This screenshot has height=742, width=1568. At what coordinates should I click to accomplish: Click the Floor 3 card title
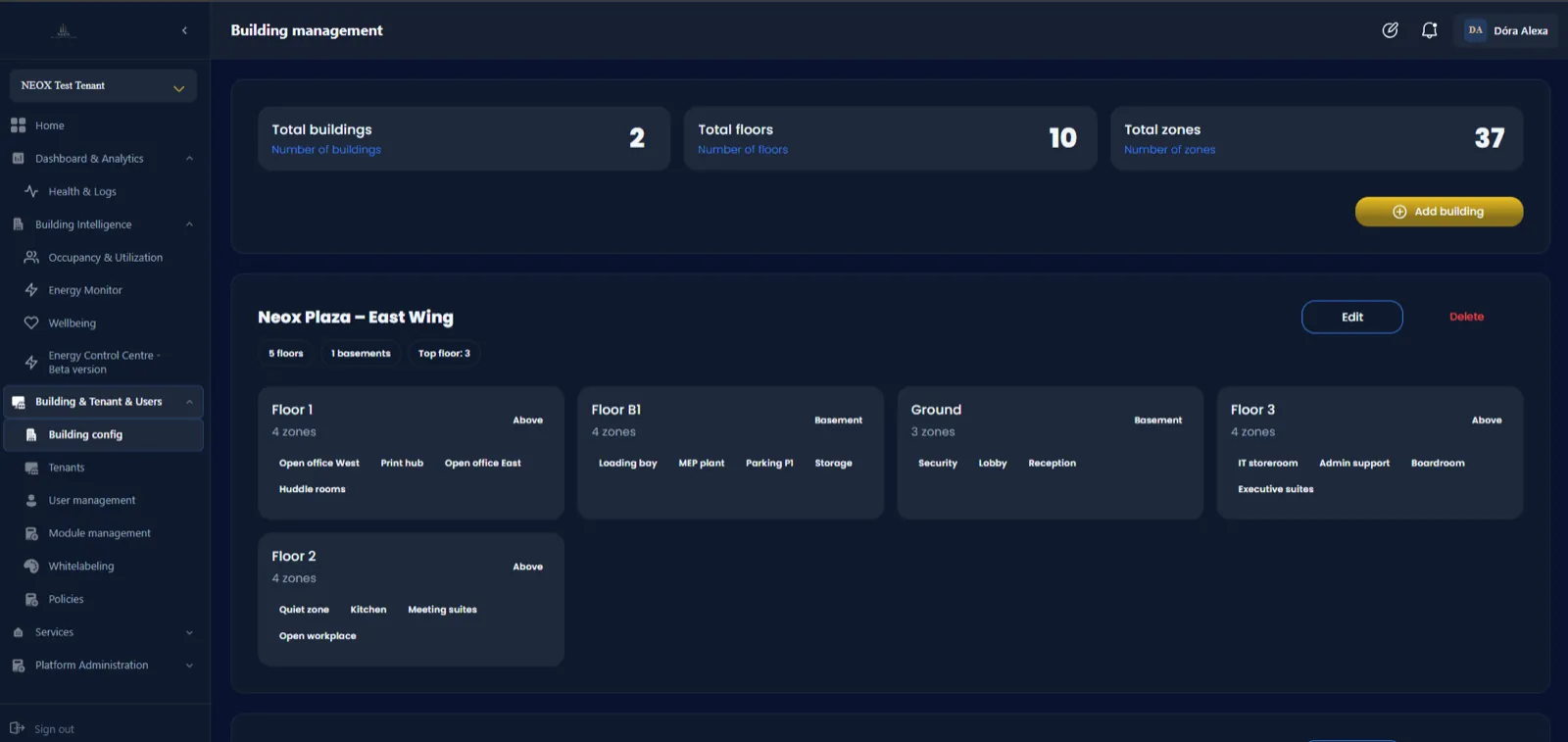click(1252, 410)
